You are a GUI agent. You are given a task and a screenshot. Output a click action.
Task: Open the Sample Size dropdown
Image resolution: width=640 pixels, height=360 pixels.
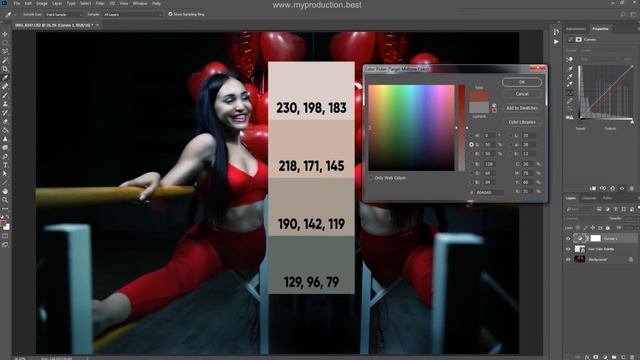coord(63,14)
